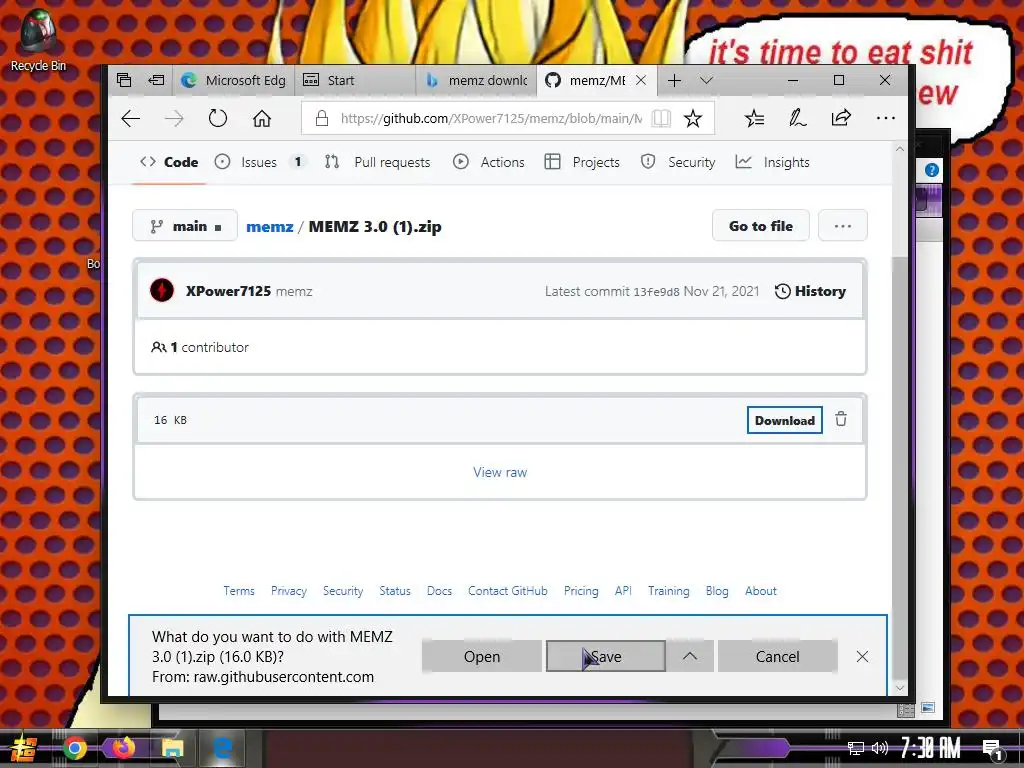
Task: Click Save in the download prompt
Action: (x=605, y=656)
